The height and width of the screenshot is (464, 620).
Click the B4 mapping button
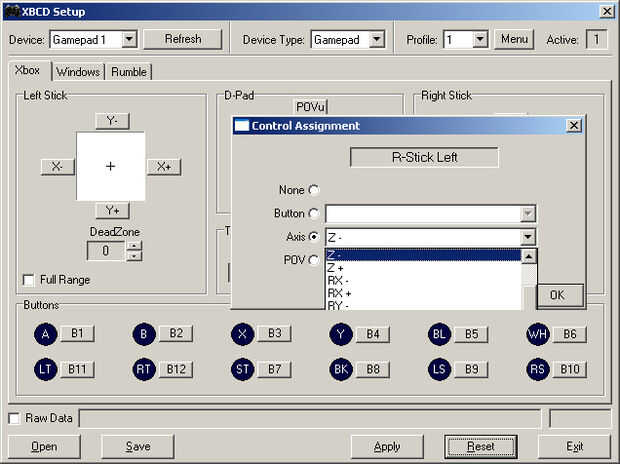tap(373, 333)
